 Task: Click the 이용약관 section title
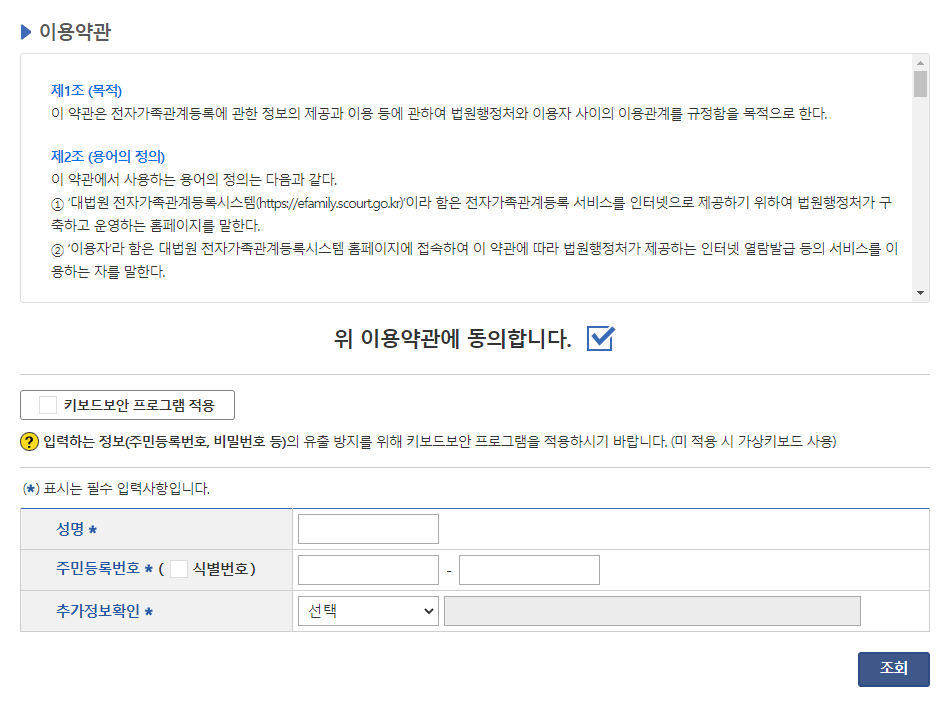[75, 32]
